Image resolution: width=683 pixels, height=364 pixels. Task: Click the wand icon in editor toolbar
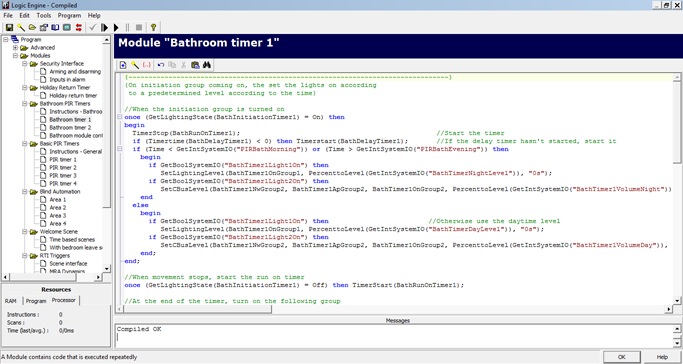point(135,65)
